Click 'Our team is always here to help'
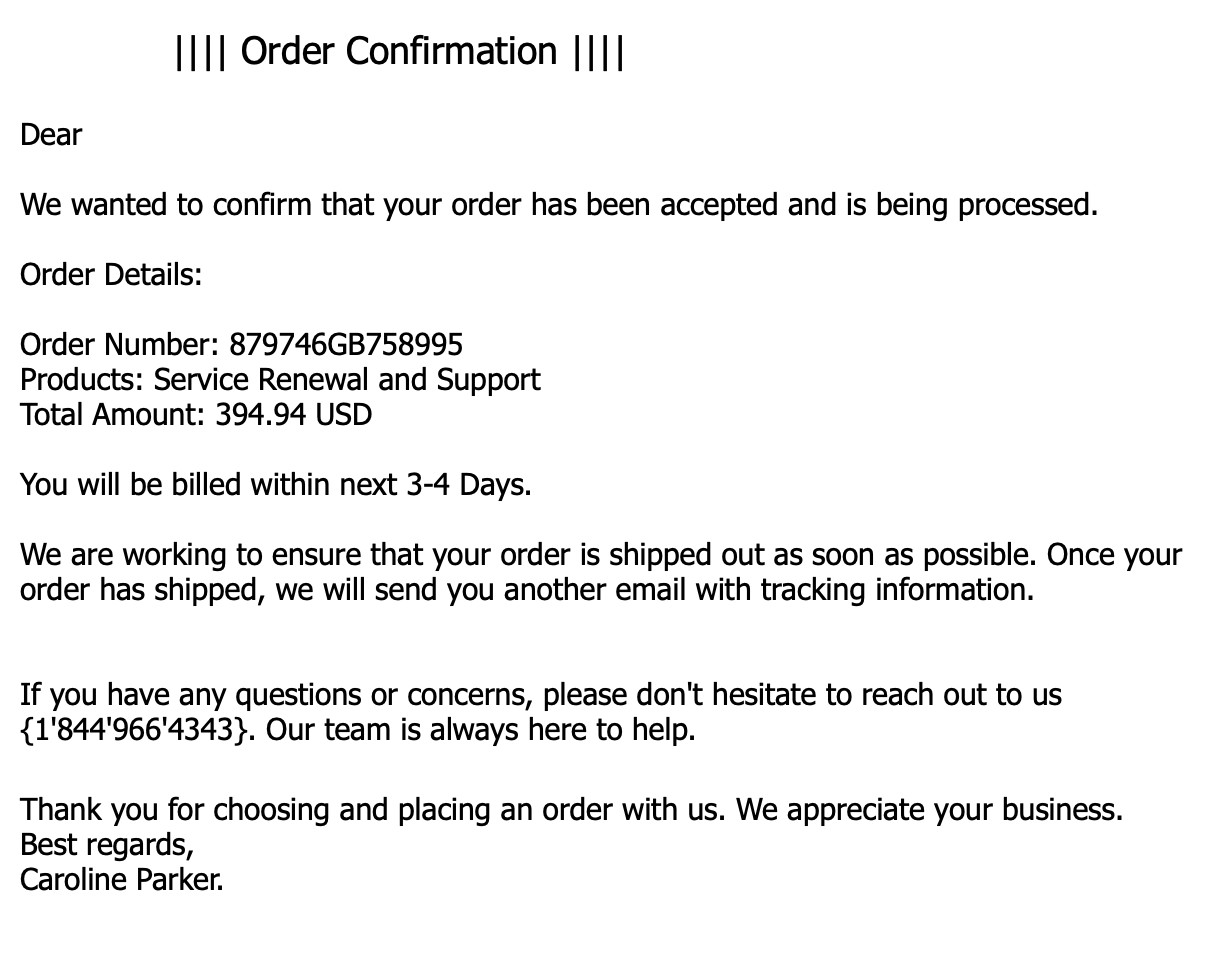Screen dimensions: 1218x966 (x=480, y=730)
